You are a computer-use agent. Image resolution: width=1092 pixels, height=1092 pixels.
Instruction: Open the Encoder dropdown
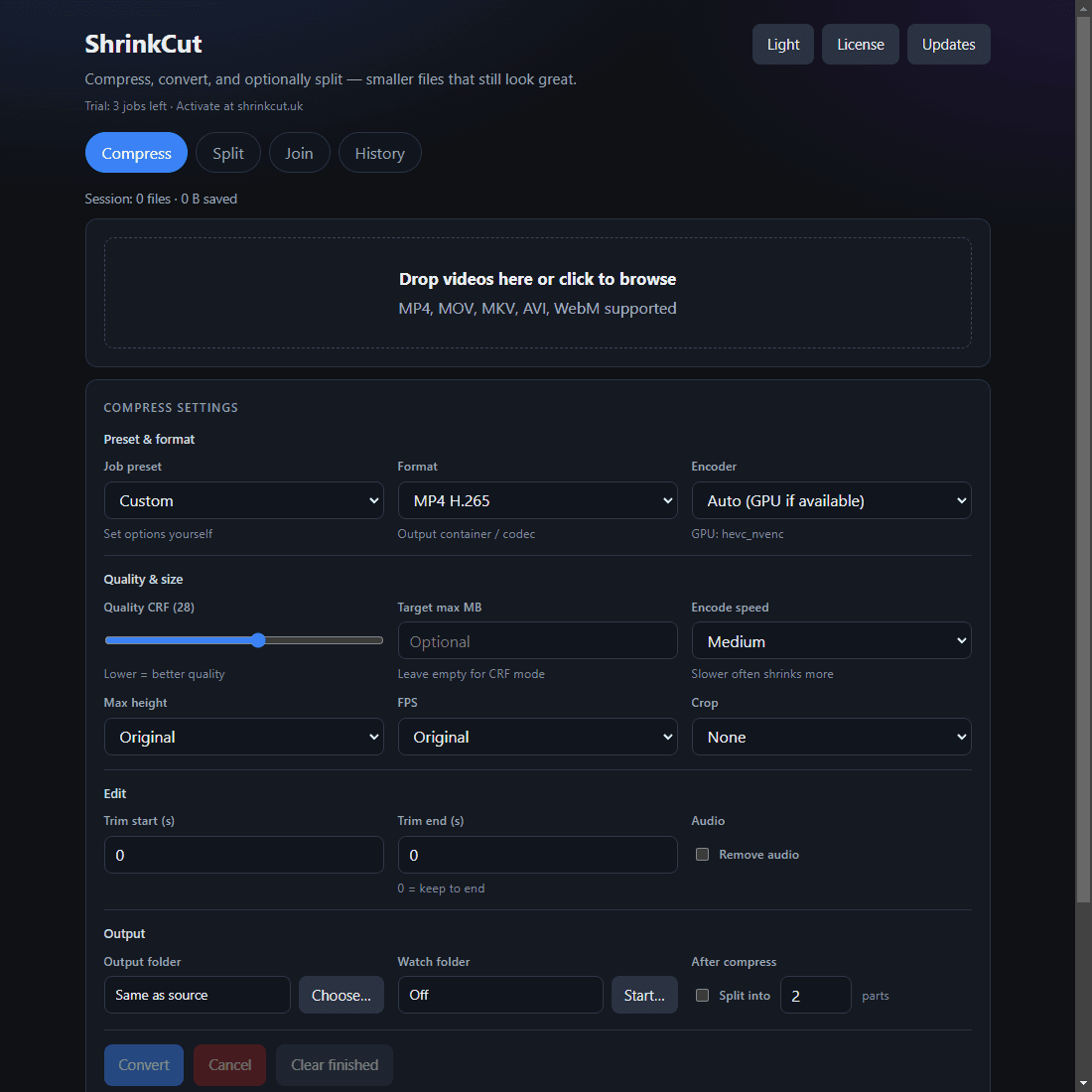coord(831,500)
